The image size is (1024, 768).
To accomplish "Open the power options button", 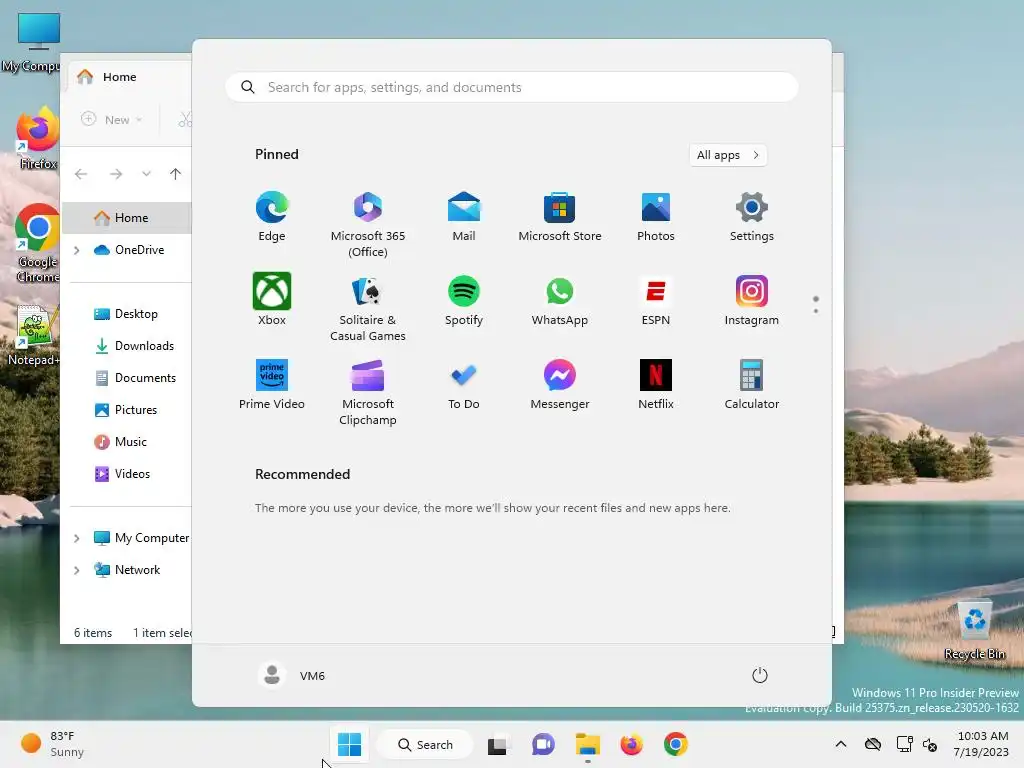I will coord(760,675).
